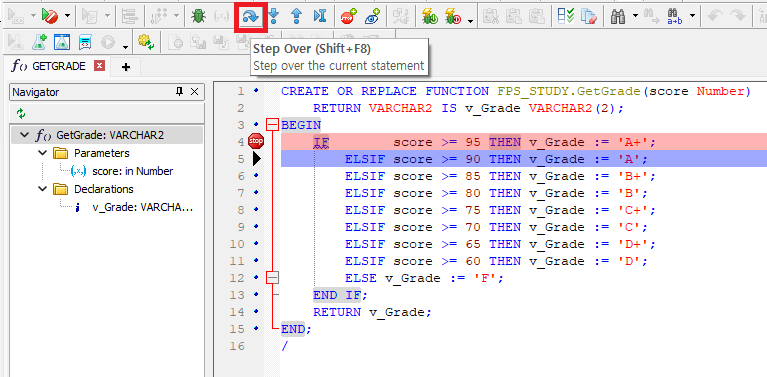Click the a→b replace binoculars icon
The width and height of the screenshot is (767, 377).
(x=675, y=17)
